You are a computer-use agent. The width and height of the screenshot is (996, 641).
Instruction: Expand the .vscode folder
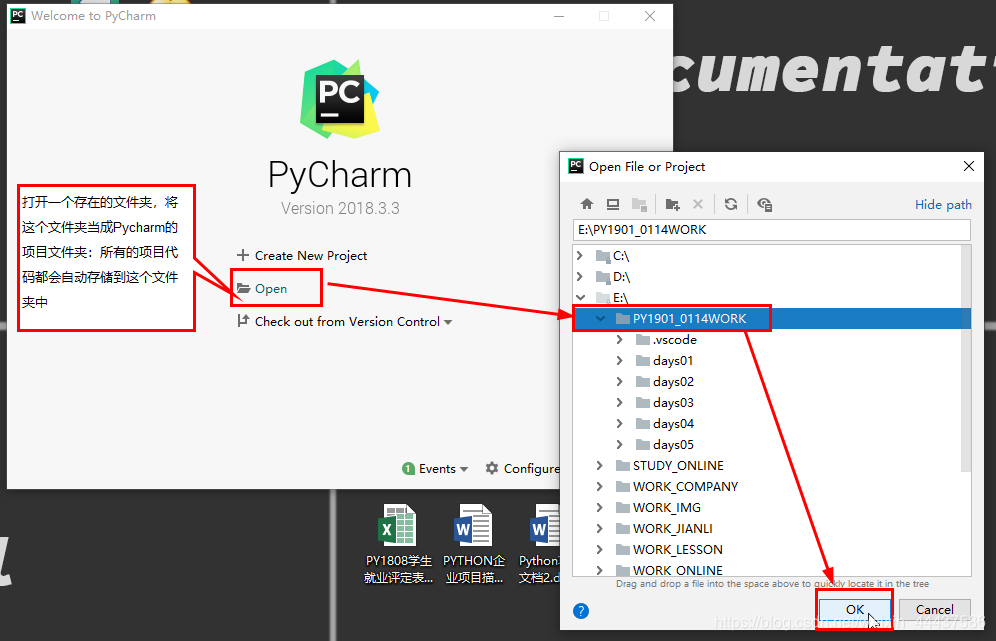tap(620, 340)
